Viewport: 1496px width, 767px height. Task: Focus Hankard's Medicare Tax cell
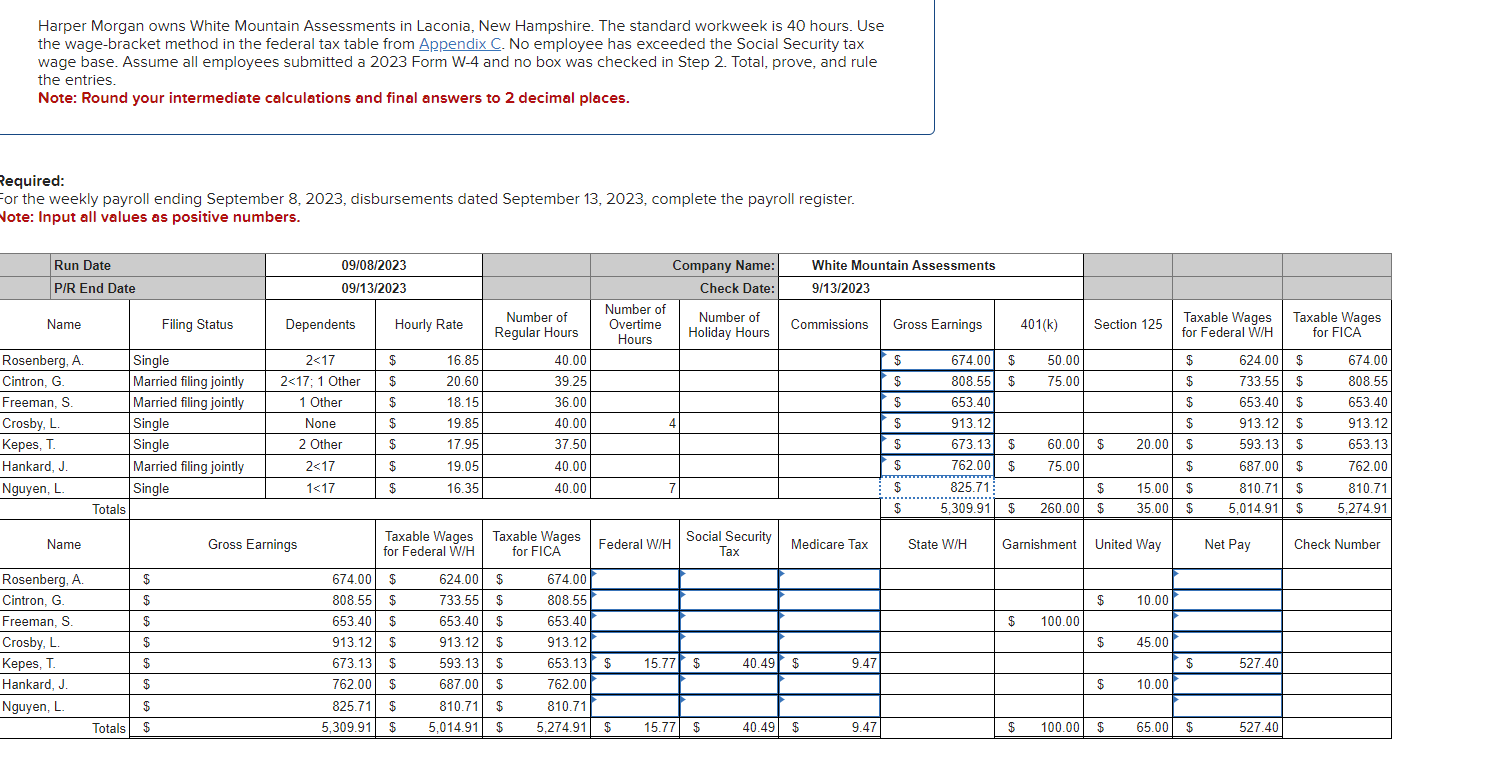pyautogui.click(x=830, y=684)
